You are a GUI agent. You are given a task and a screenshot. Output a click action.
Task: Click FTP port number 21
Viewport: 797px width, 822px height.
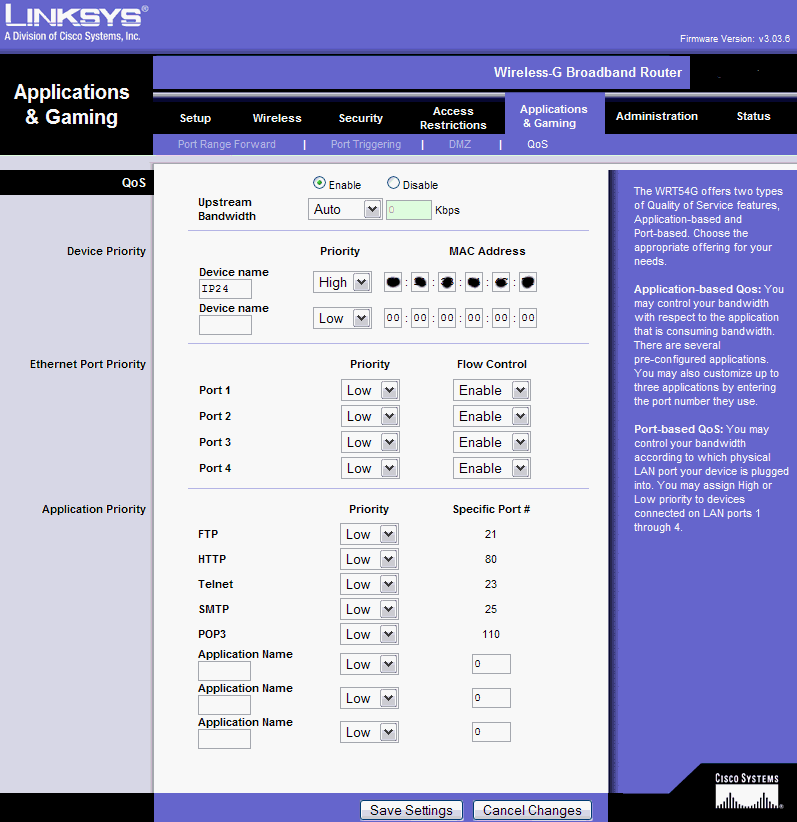click(x=490, y=534)
